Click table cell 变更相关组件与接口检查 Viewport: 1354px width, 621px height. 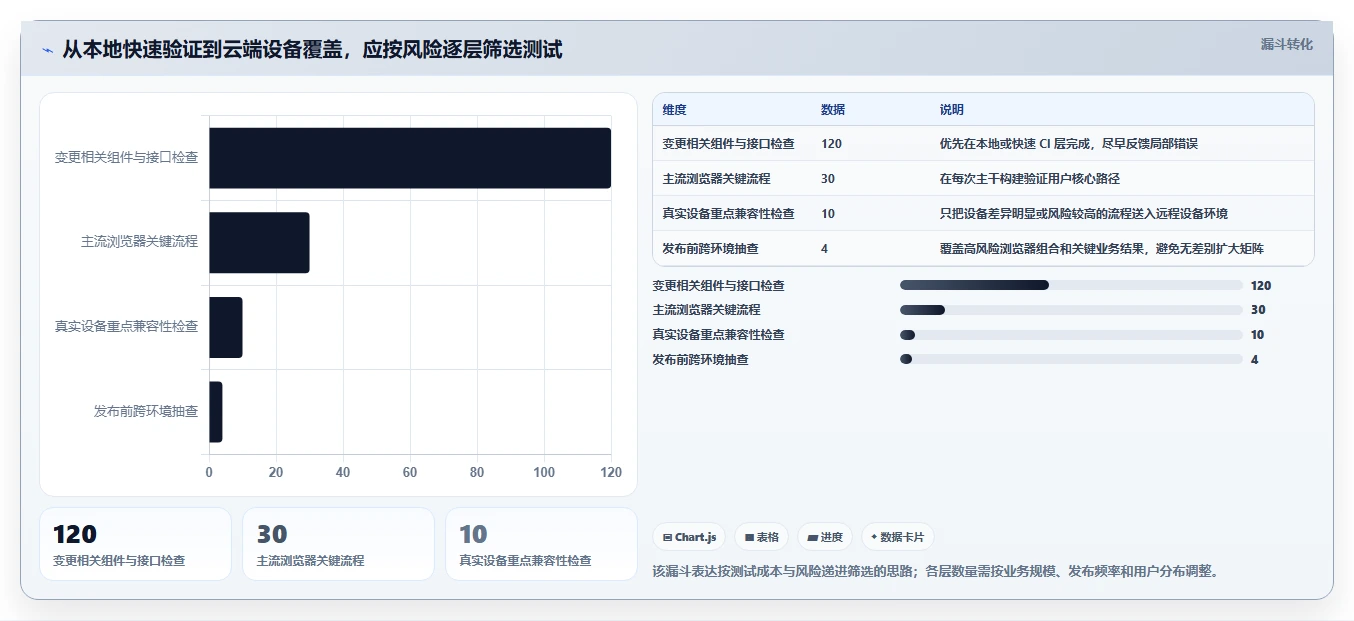pos(728,144)
